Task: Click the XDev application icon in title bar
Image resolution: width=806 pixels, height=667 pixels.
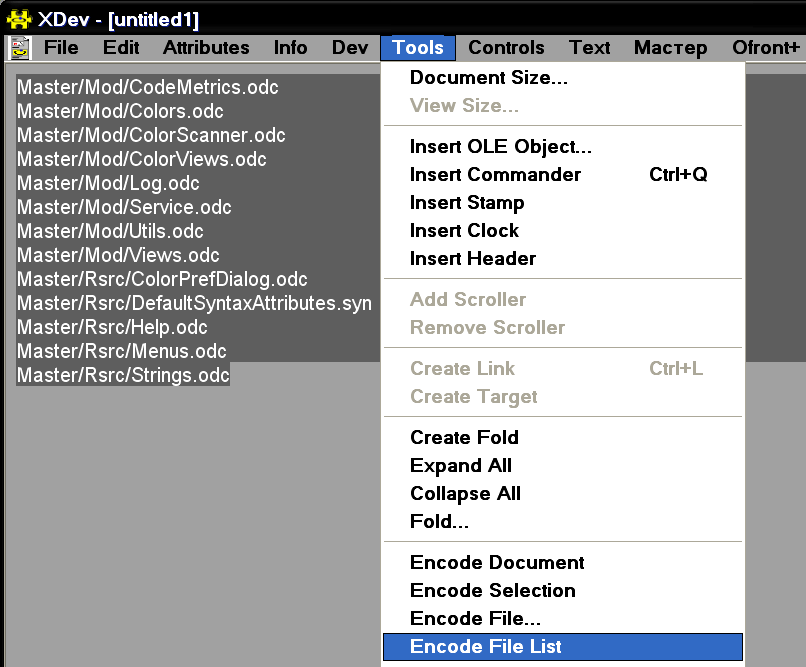Action: pos(19,18)
